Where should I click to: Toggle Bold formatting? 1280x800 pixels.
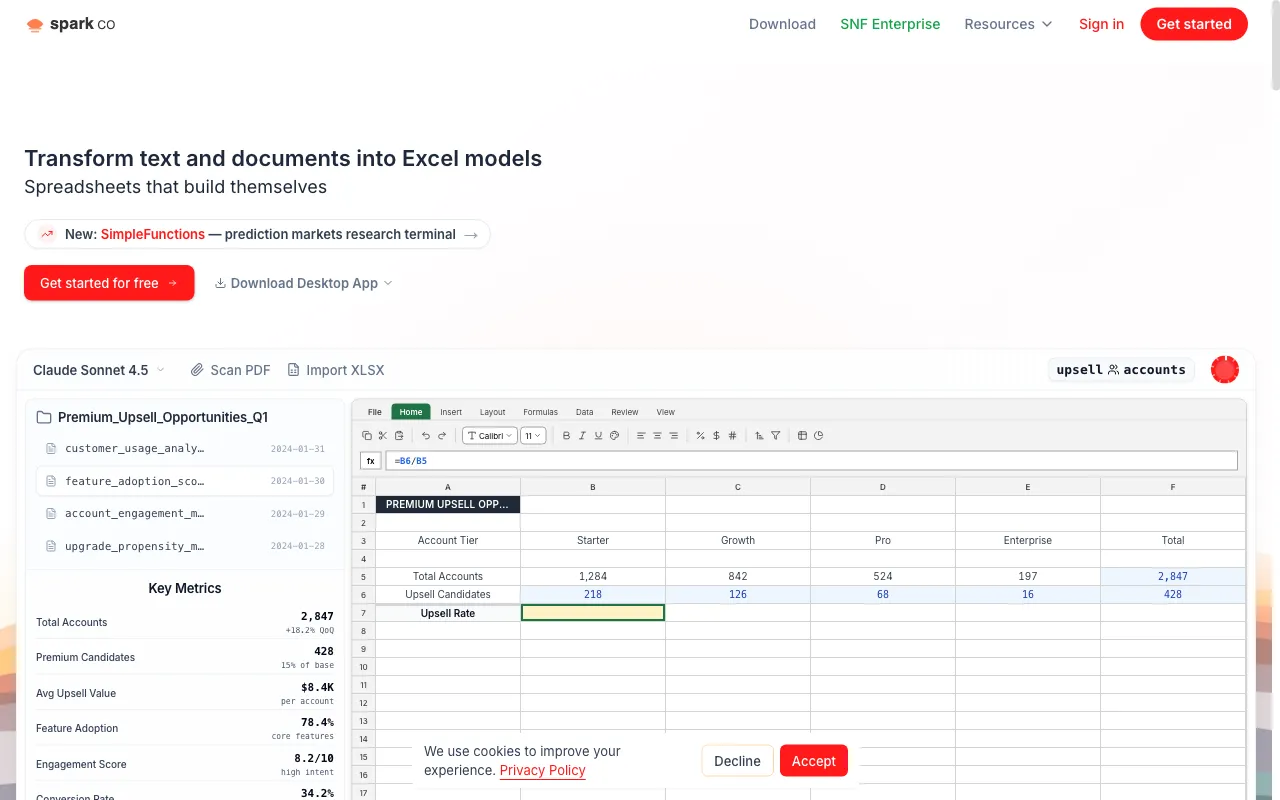(566, 435)
